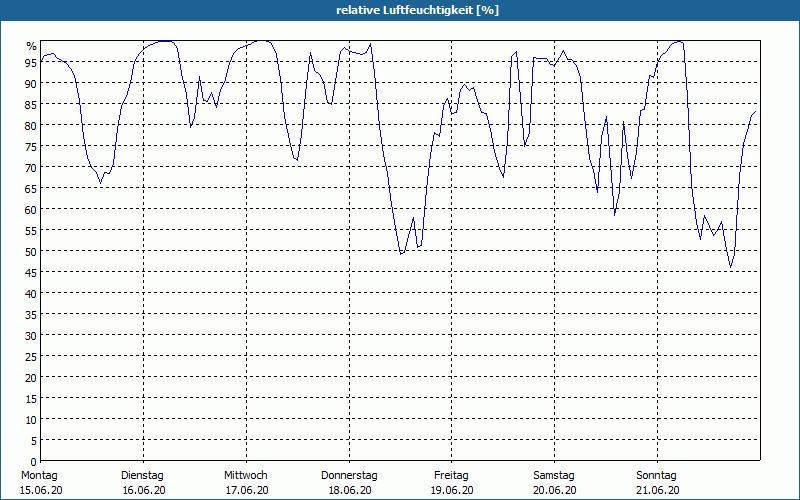The width and height of the screenshot is (800, 500).
Task: Click the y-axis value '80'
Action: (x=31, y=126)
